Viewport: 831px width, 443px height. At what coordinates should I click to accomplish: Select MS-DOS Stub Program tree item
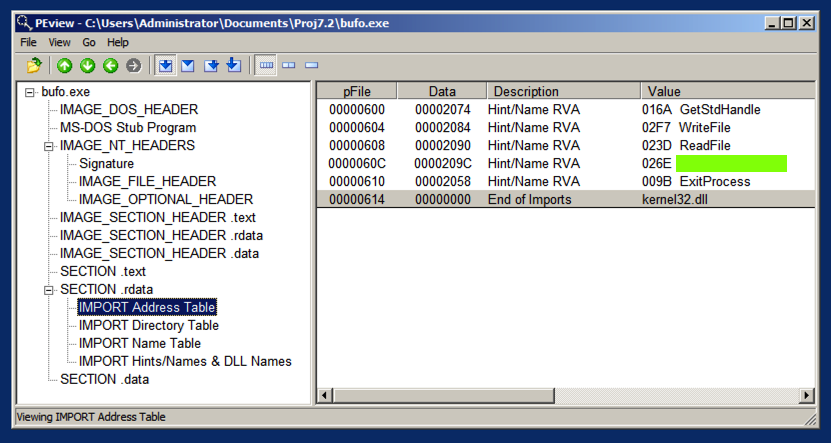128,128
